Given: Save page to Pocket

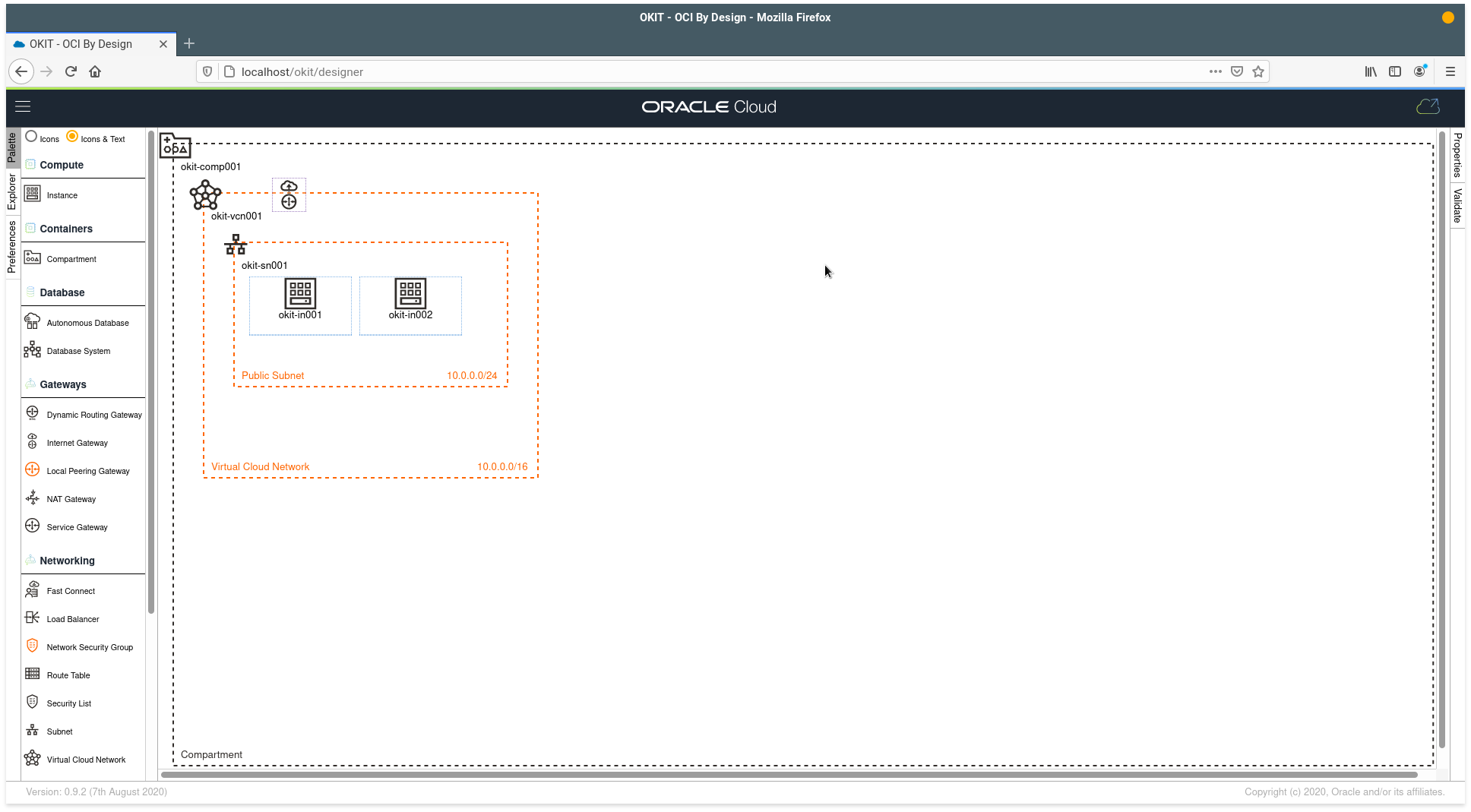Looking at the screenshot, I should [x=1237, y=71].
